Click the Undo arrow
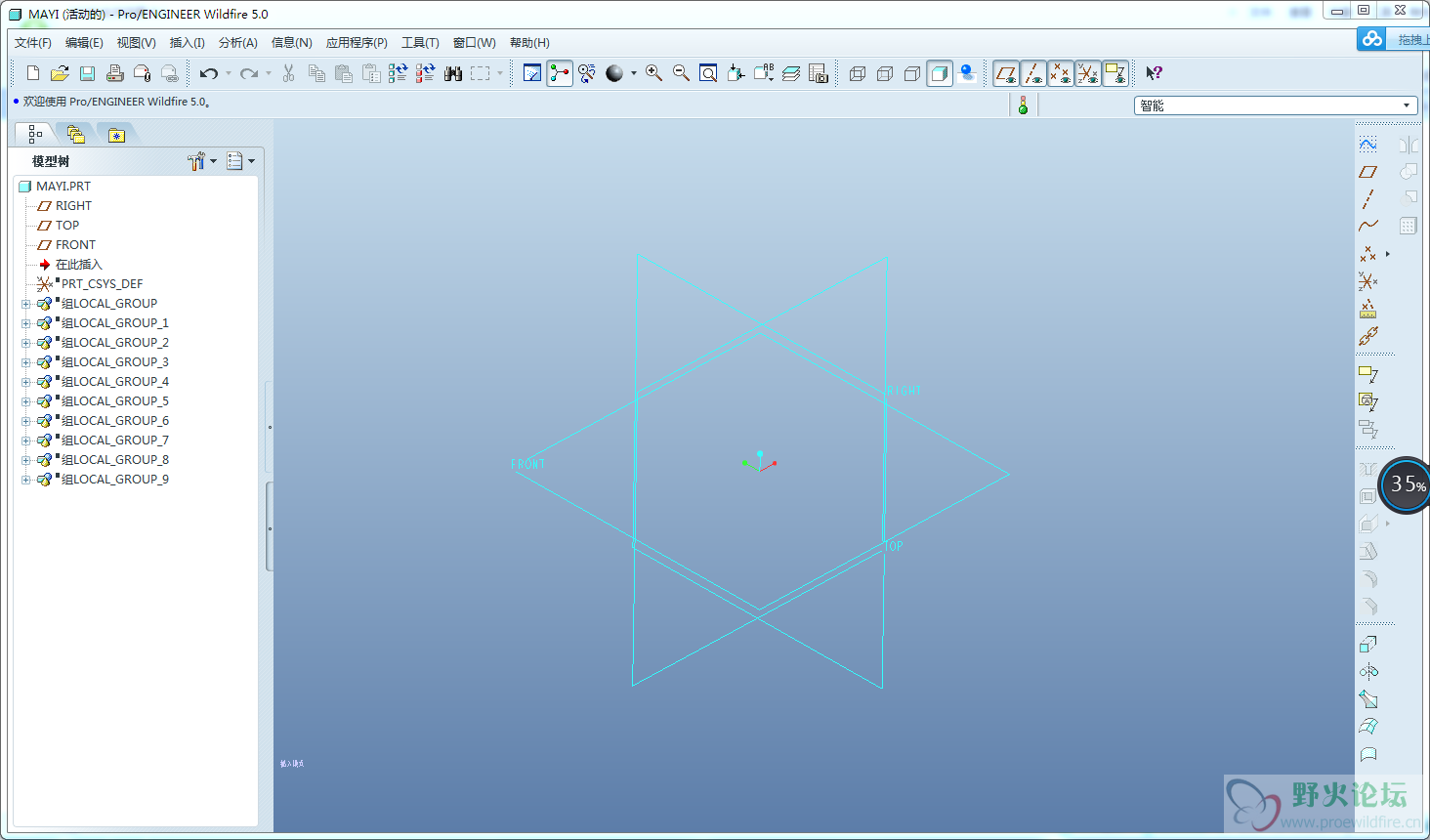 (x=208, y=73)
